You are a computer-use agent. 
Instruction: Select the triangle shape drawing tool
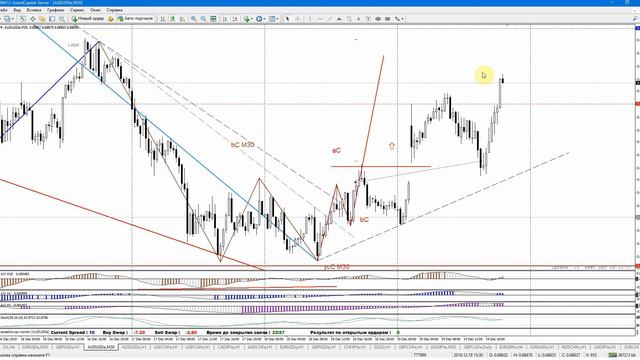pyautogui.click(x=339, y=19)
